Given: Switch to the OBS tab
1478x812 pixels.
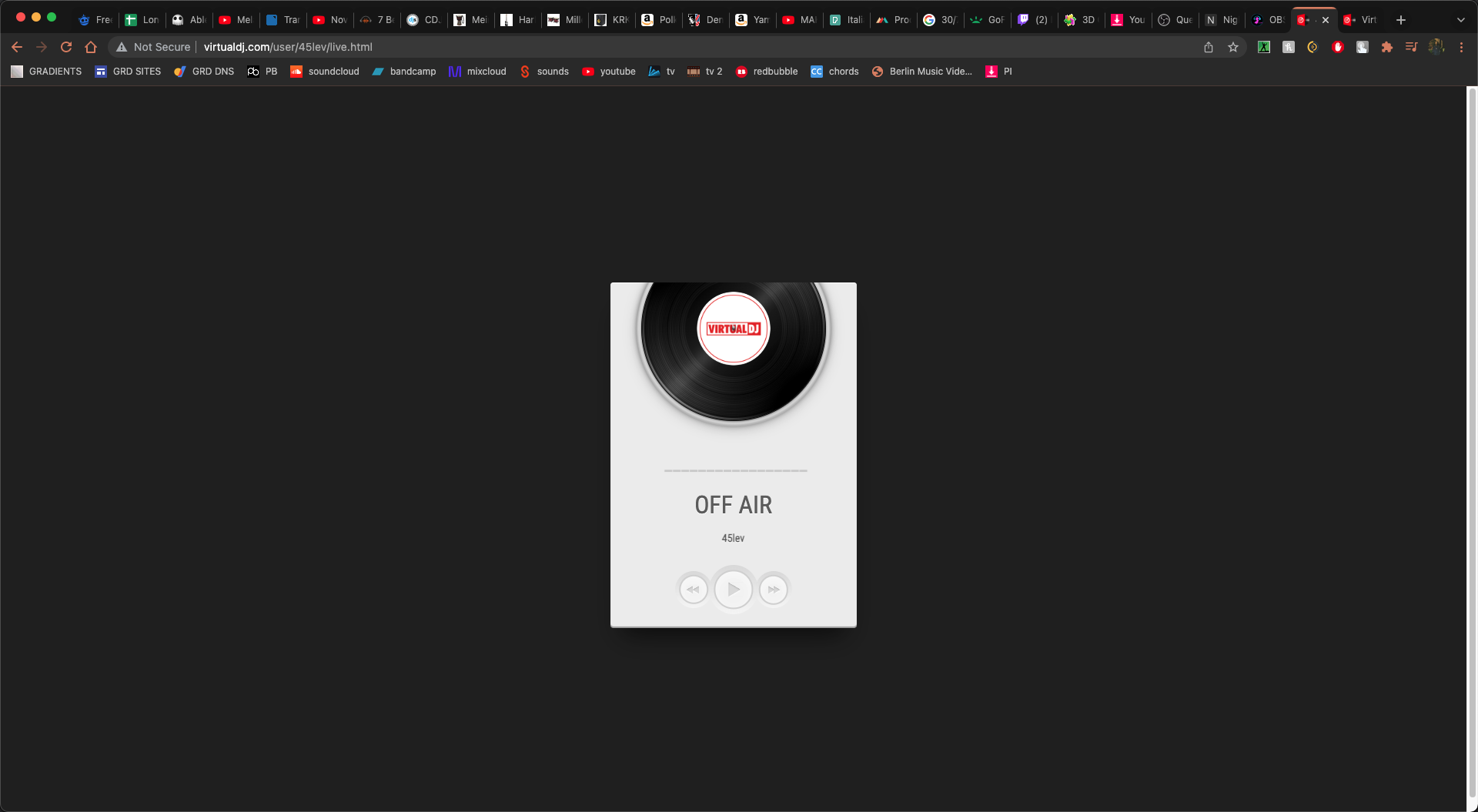Looking at the screenshot, I should (x=1268, y=20).
